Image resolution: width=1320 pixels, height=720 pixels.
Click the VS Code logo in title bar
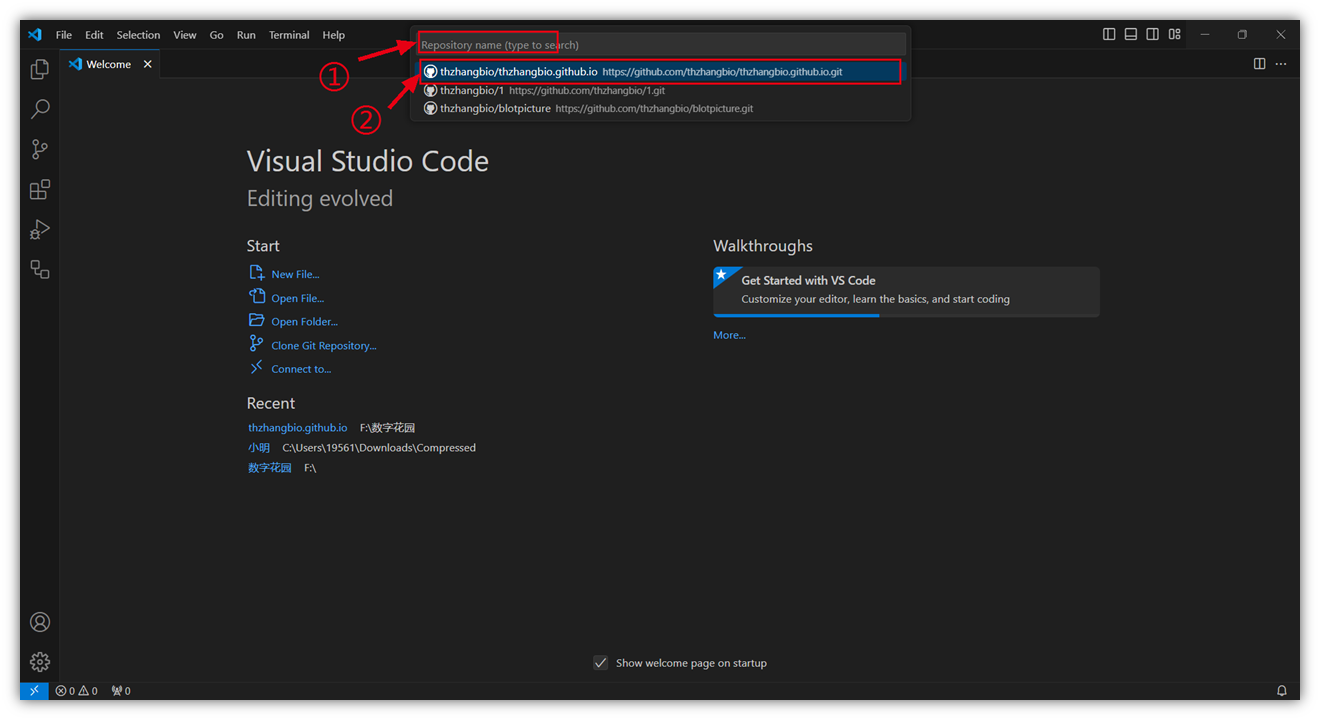coord(35,34)
